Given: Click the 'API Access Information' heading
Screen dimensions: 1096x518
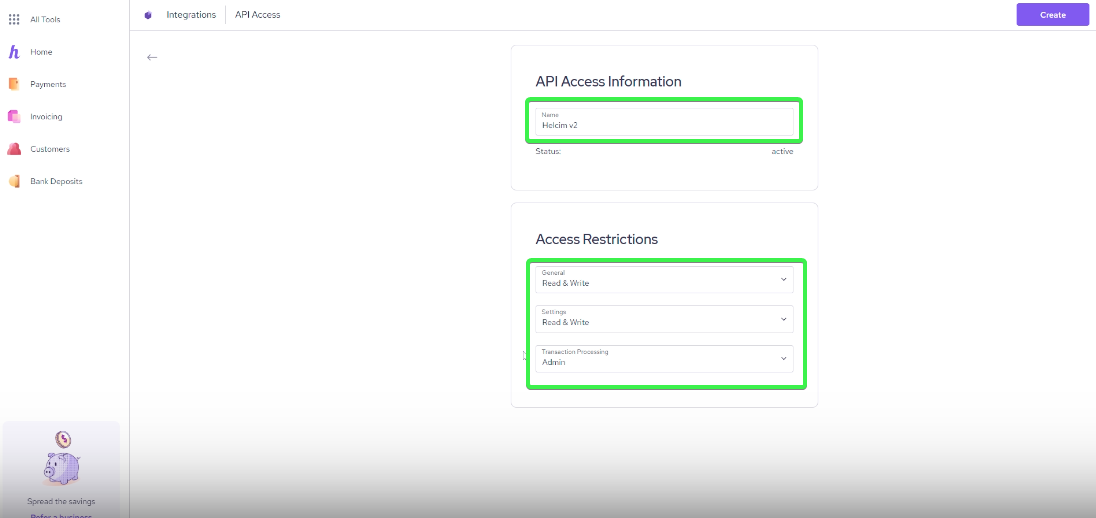Looking at the screenshot, I should [x=608, y=82].
